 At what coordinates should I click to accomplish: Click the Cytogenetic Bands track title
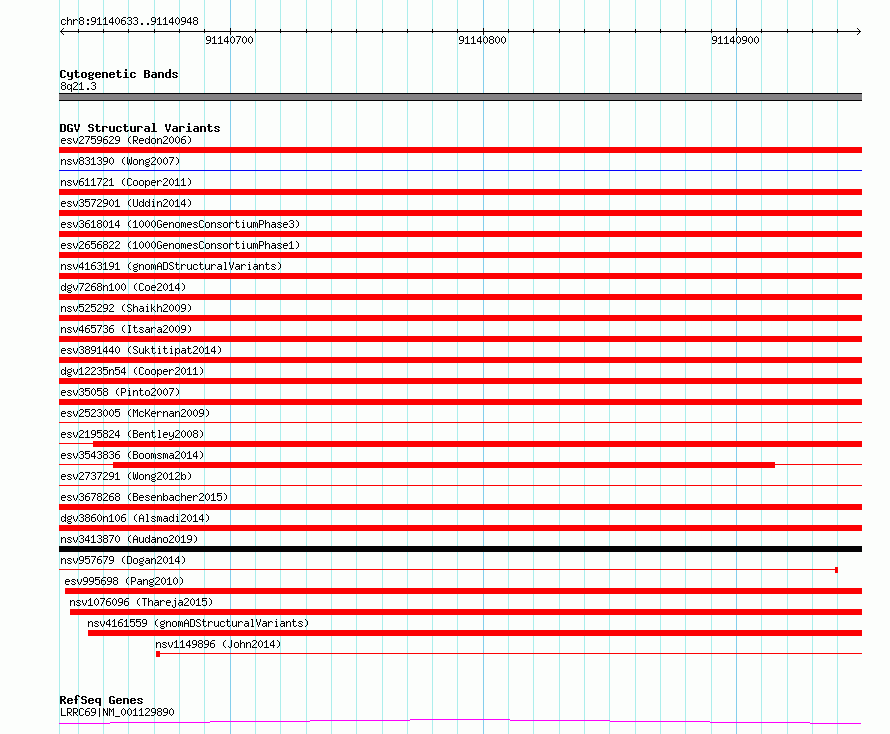[119, 74]
